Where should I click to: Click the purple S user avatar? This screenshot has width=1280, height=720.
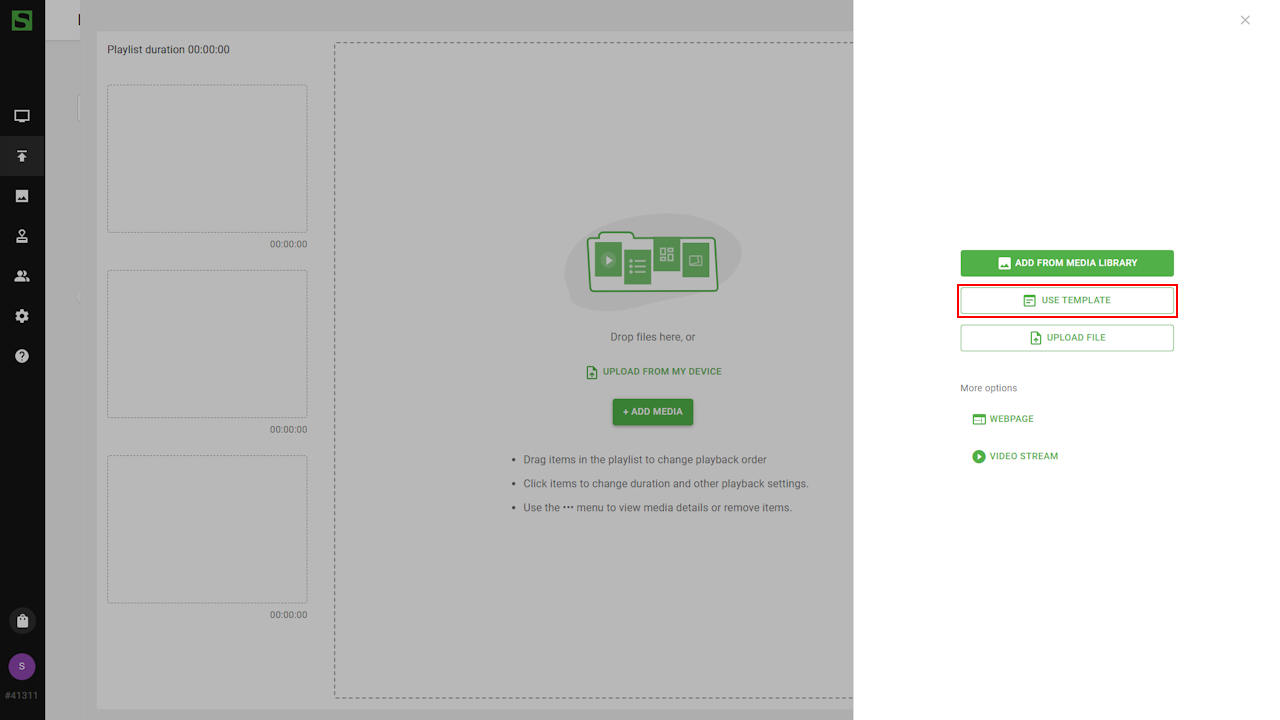click(22, 666)
